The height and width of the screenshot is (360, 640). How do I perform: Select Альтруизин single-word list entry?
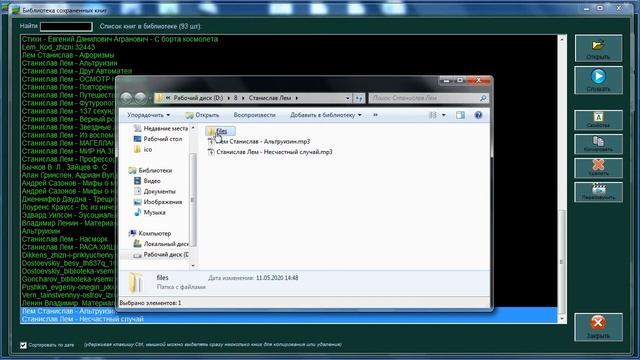point(41,231)
